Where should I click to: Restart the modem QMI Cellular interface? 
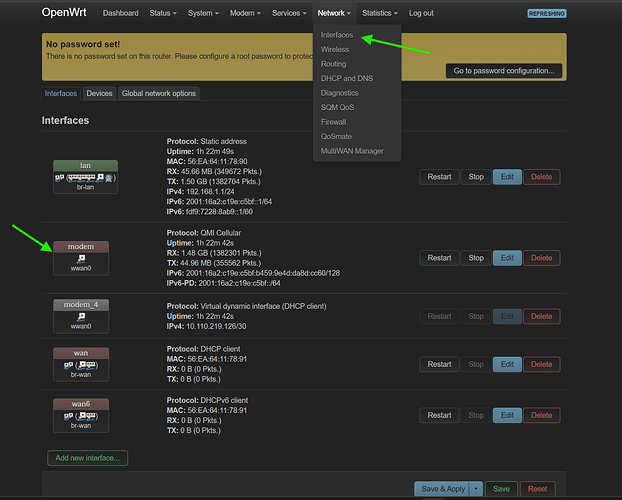[439, 258]
